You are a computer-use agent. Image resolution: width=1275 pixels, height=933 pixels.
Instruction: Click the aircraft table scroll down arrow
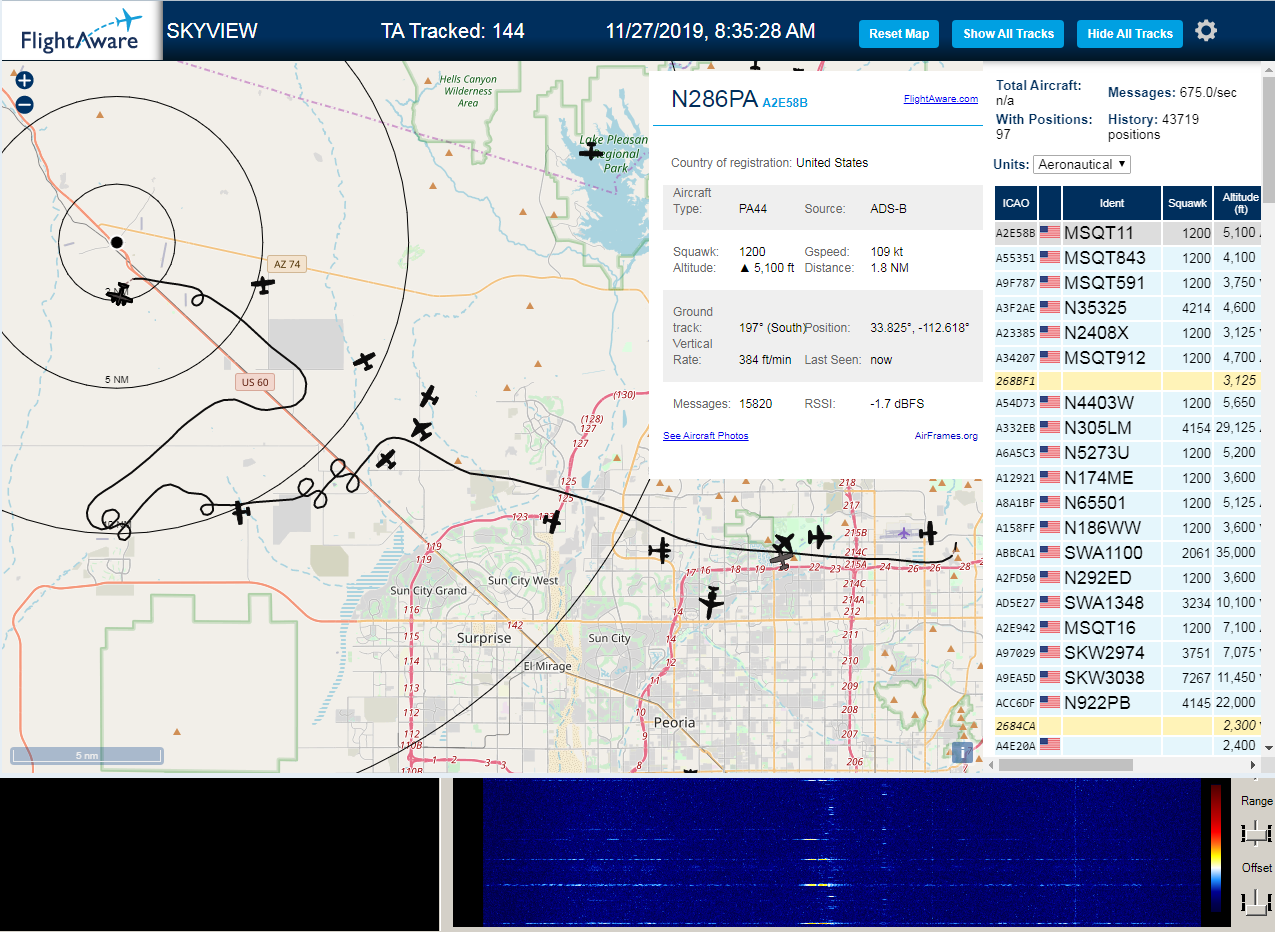point(1269,748)
